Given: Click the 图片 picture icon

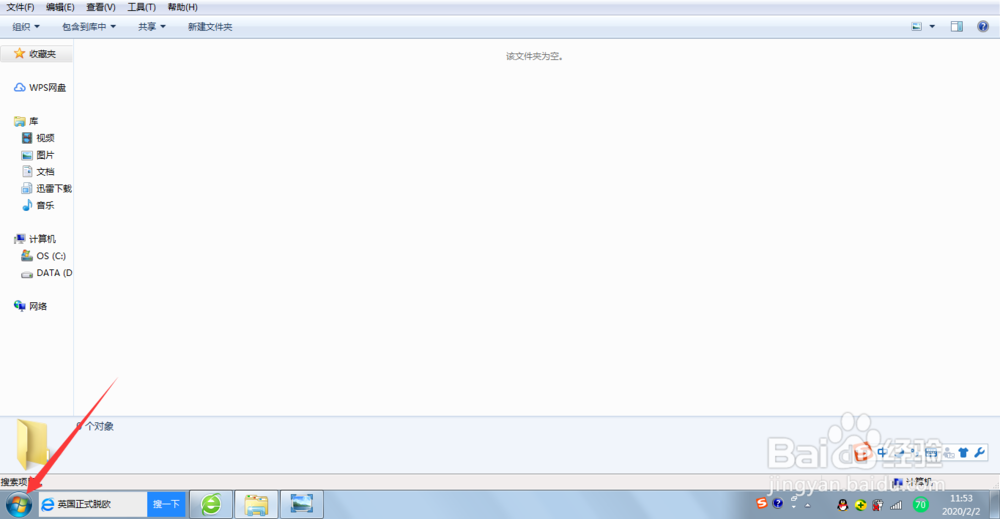Looking at the screenshot, I should (27, 155).
